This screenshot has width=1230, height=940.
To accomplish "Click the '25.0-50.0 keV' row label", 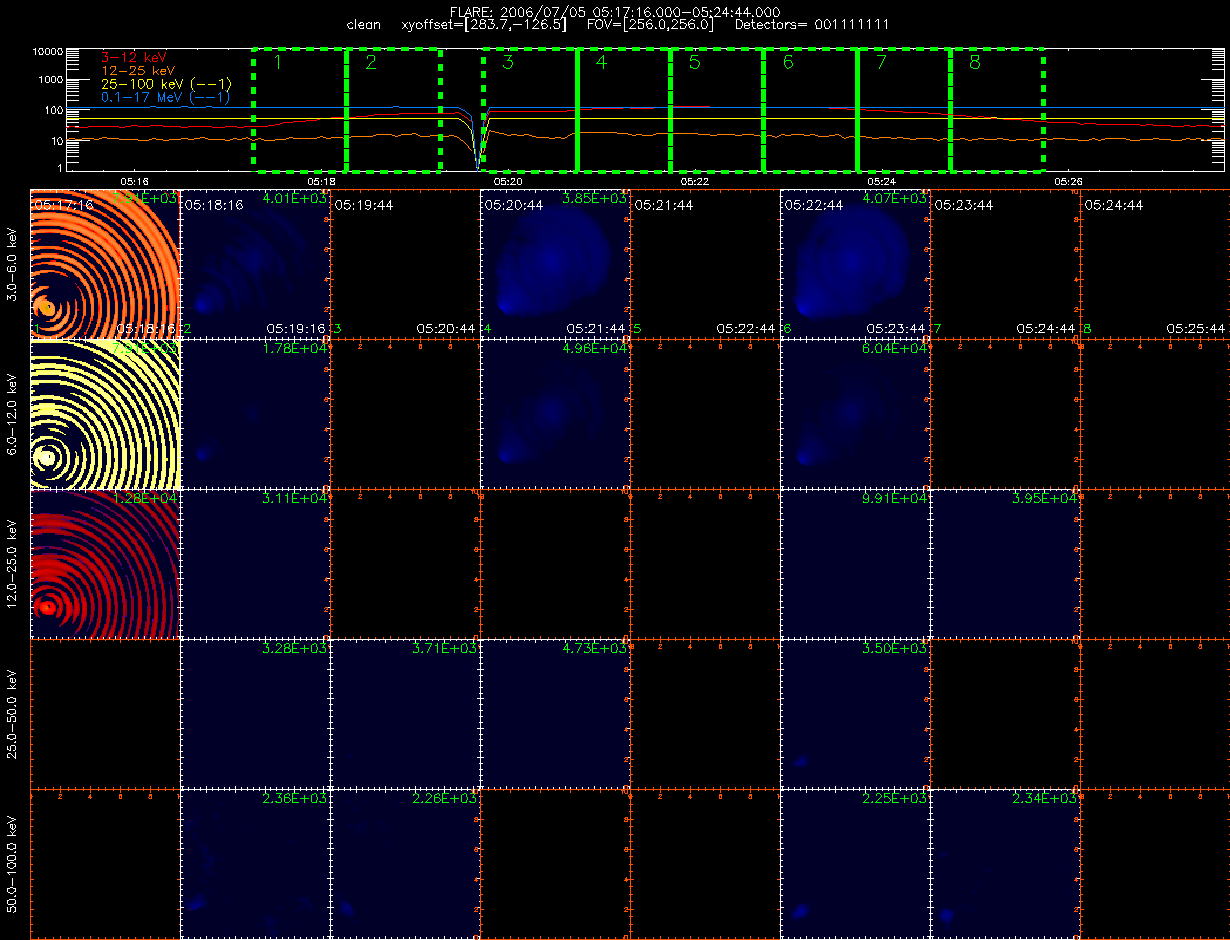I will pyautogui.click(x=12, y=714).
